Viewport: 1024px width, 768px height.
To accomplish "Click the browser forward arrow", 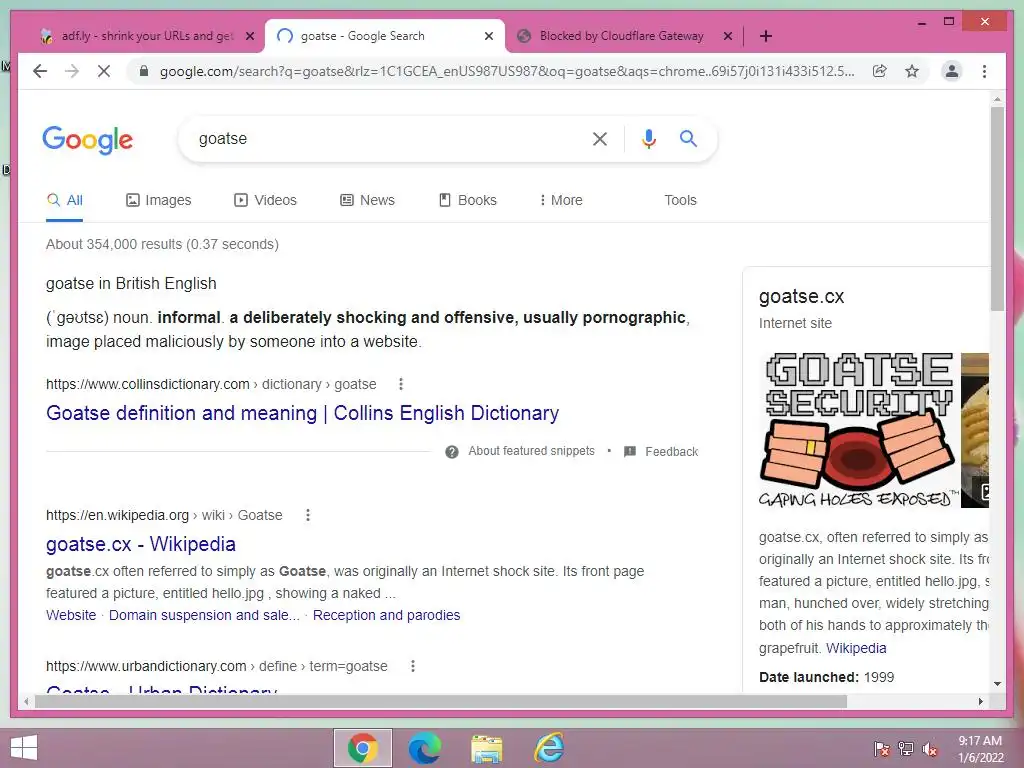I will pyautogui.click(x=72, y=71).
